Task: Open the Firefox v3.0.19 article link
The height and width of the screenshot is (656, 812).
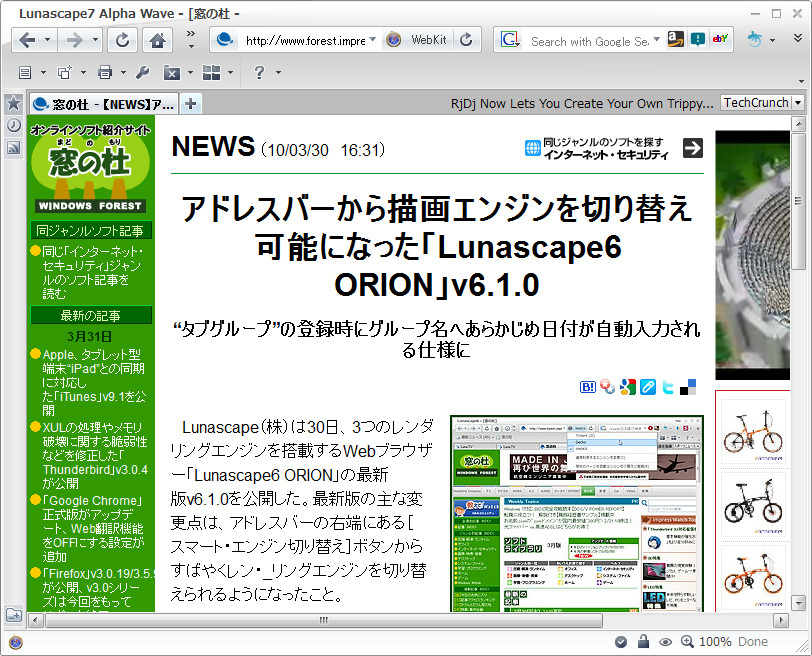Action: click(98, 588)
